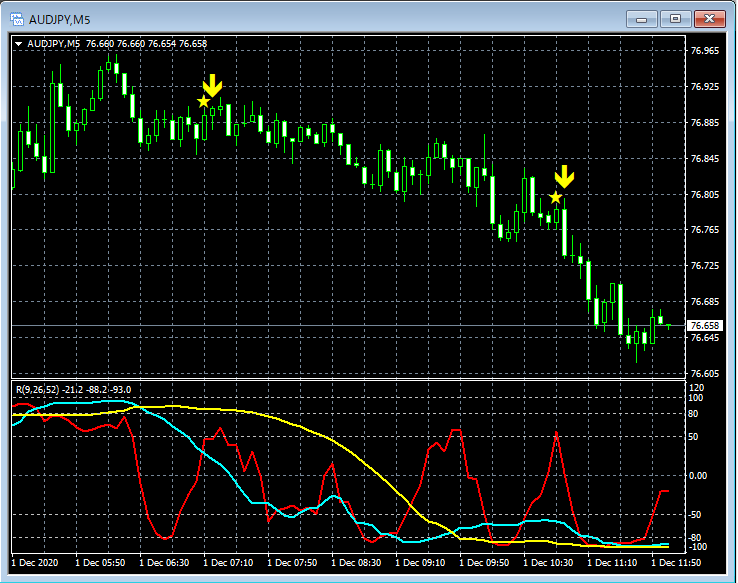Click the current price label 76.658
This screenshot has height=583, width=738.
[705, 326]
